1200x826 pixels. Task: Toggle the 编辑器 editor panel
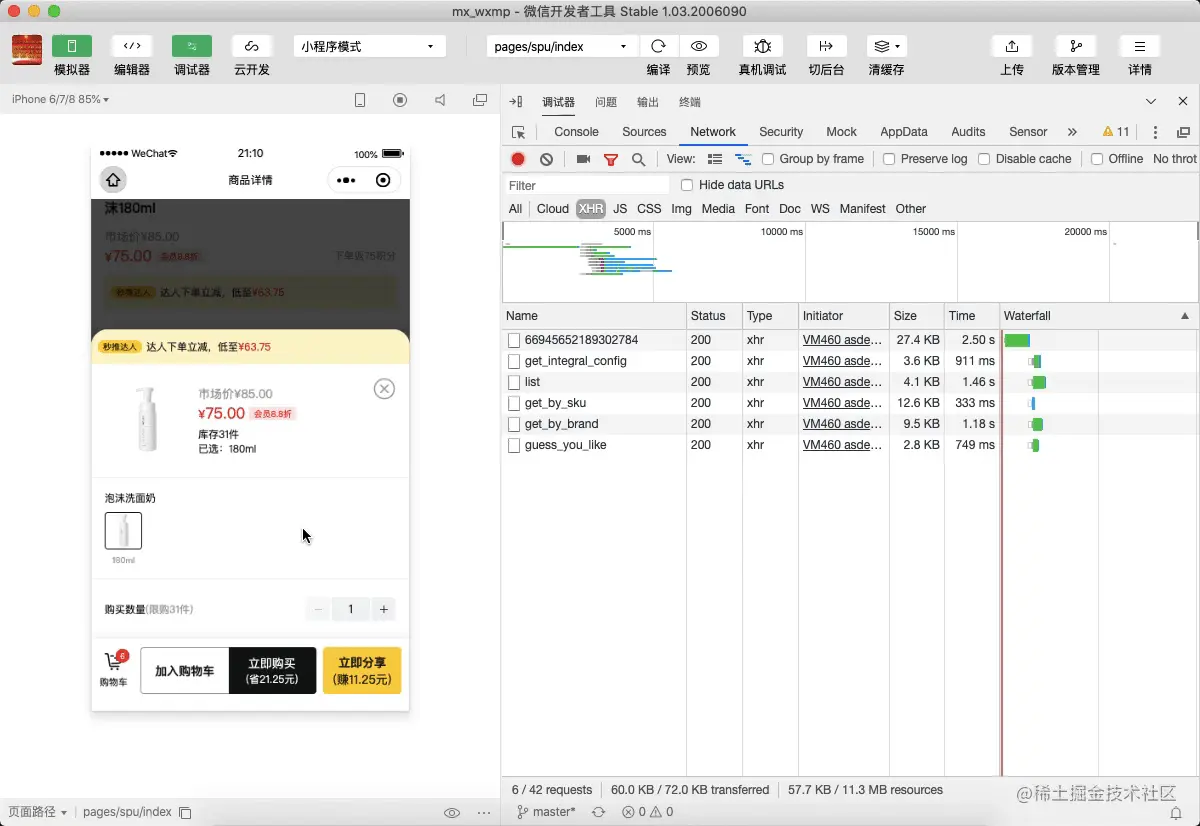[132, 46]
